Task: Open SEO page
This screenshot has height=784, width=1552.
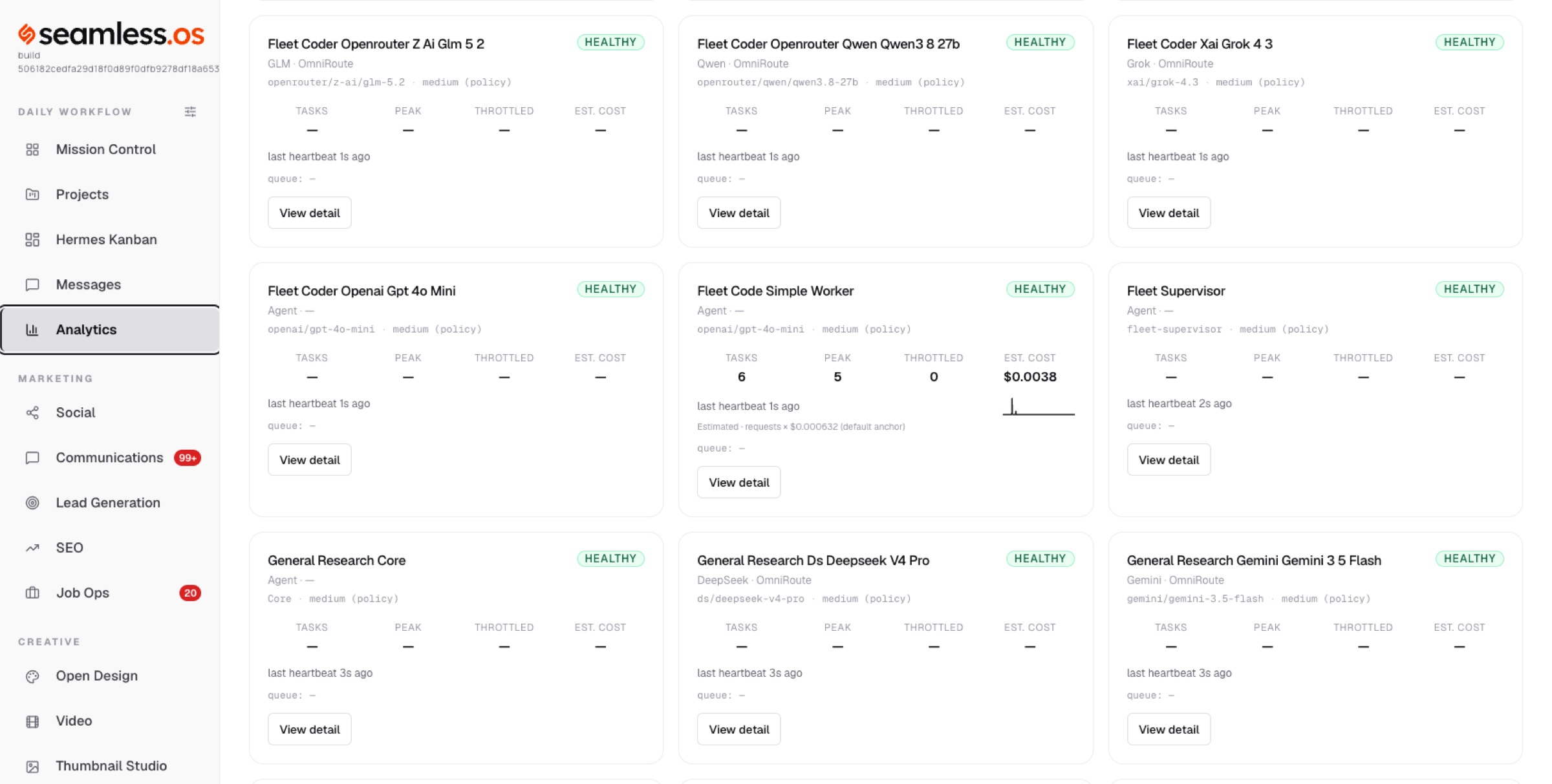Action: (x=110, y=548)
